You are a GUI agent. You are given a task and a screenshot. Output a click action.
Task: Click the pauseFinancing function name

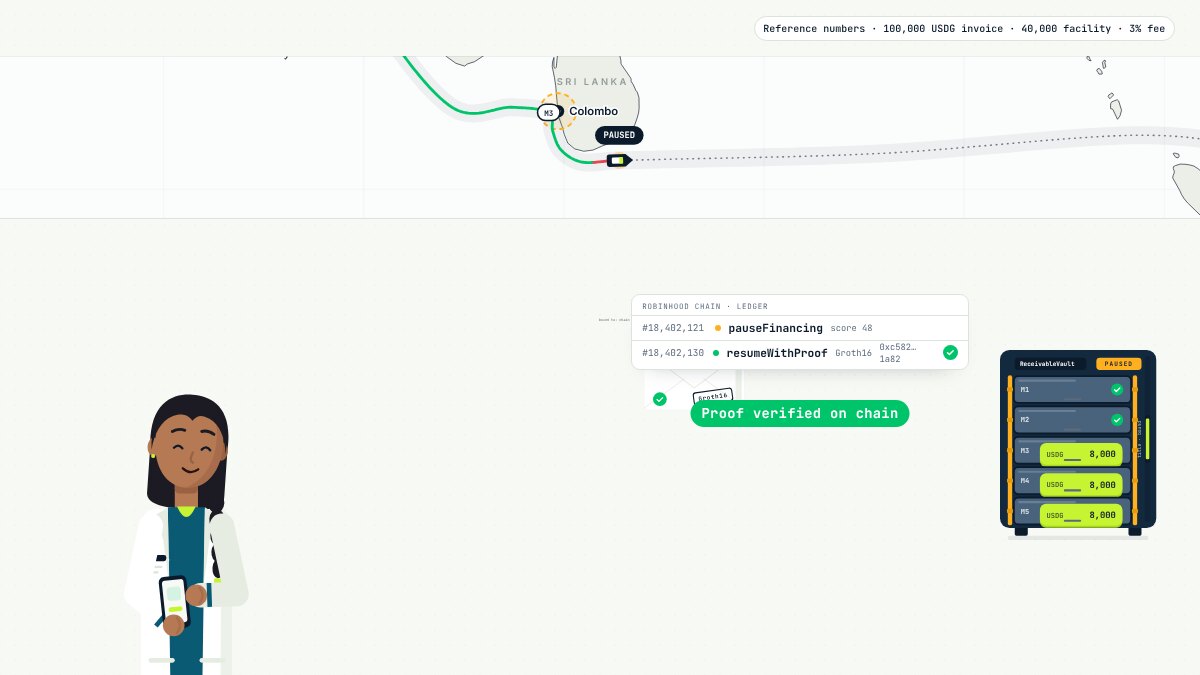pos(775,328)
